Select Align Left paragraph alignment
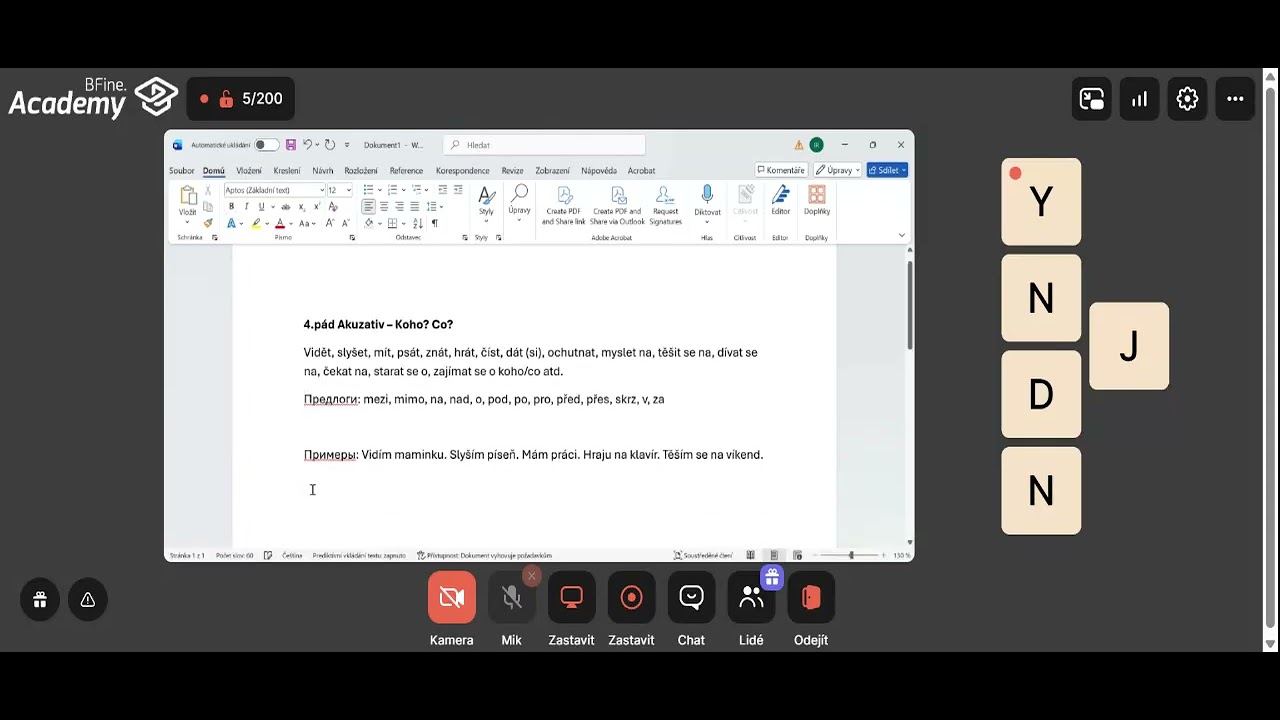 pos(369,207)
